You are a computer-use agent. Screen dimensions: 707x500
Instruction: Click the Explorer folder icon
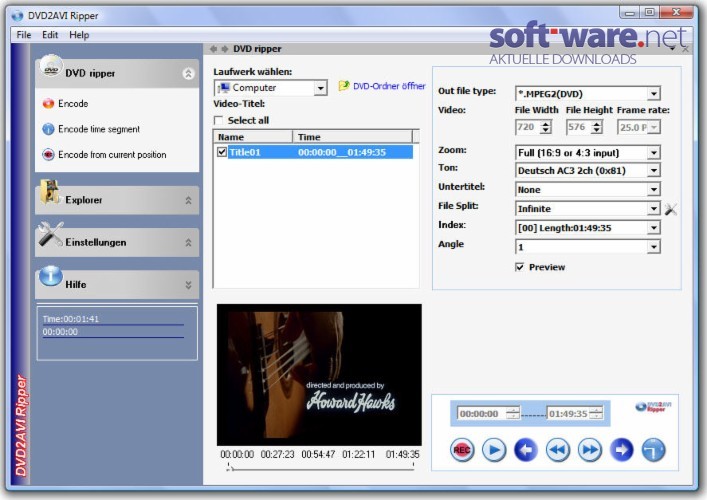click(50, 193)
